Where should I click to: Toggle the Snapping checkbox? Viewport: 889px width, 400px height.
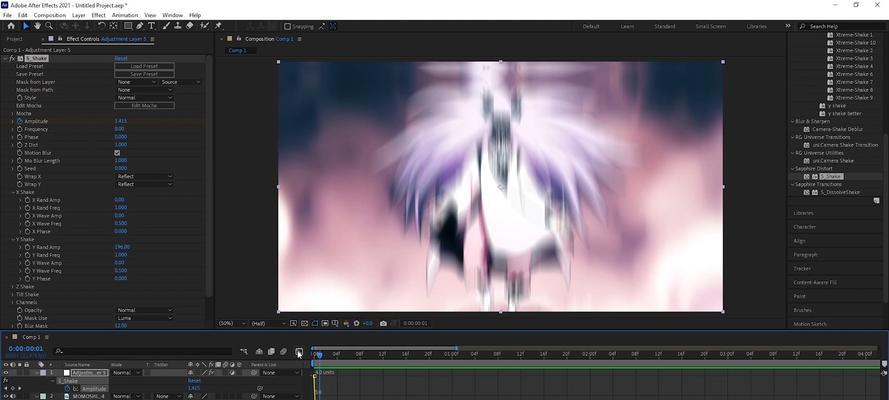click(x=287, y=26)
